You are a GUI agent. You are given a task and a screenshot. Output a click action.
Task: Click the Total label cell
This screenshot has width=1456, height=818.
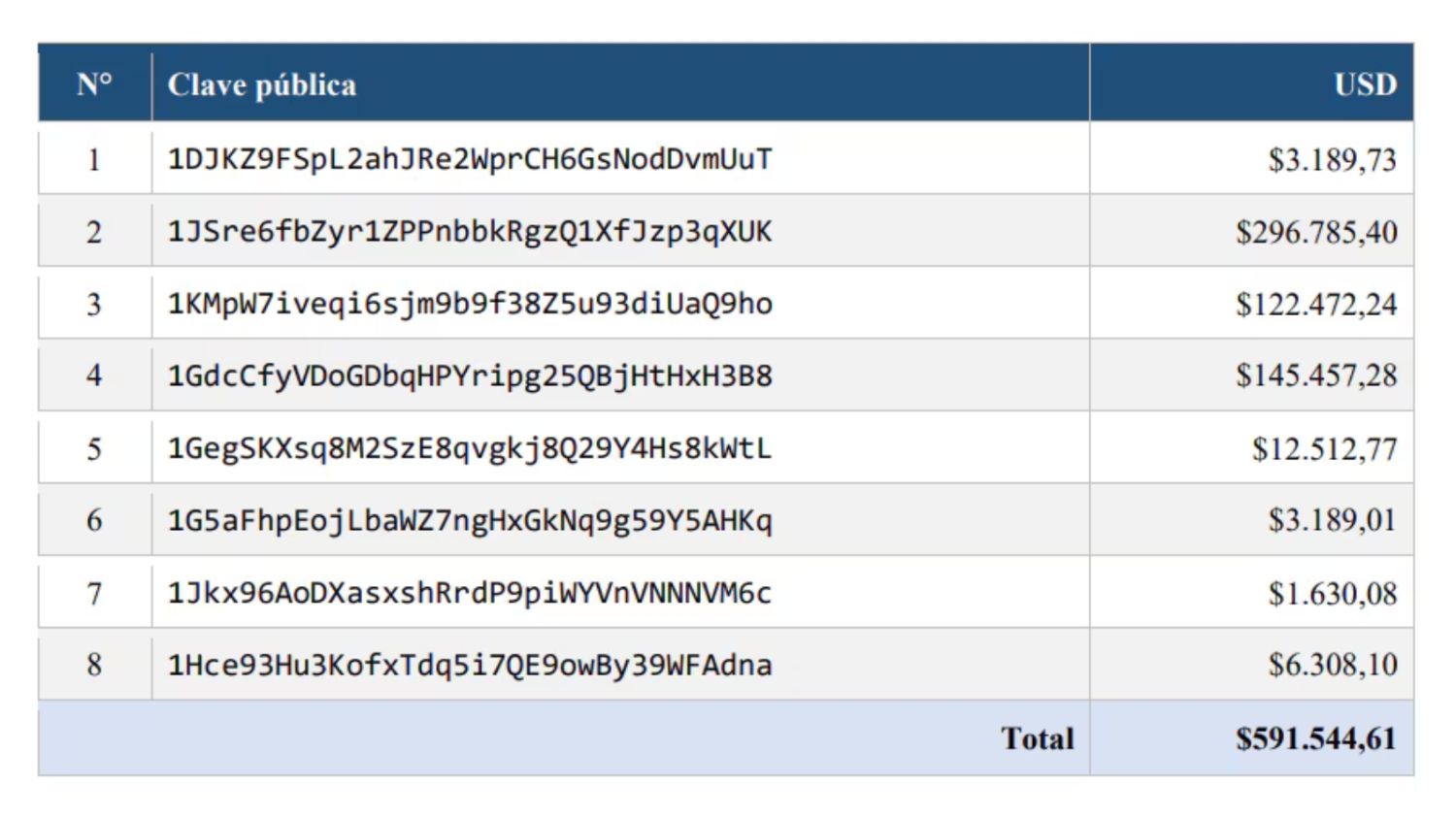1038,738
